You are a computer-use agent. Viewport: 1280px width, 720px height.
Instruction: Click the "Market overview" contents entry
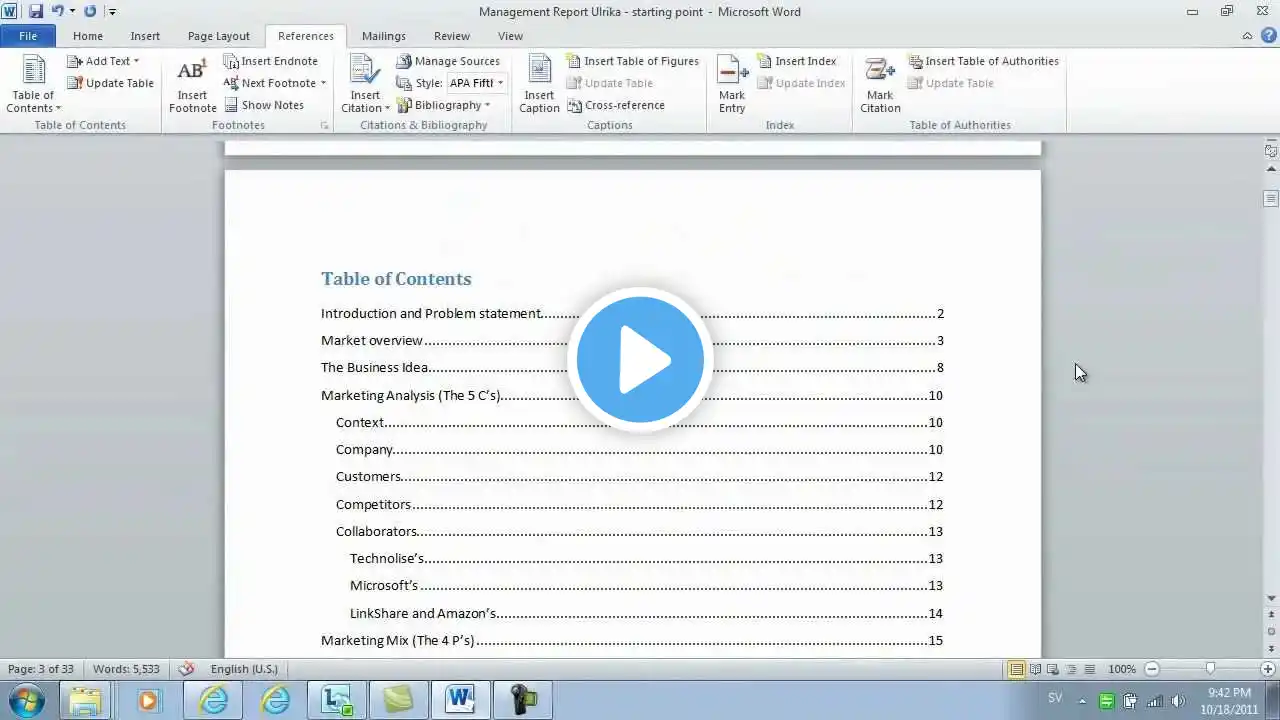(x=372, y=340)
